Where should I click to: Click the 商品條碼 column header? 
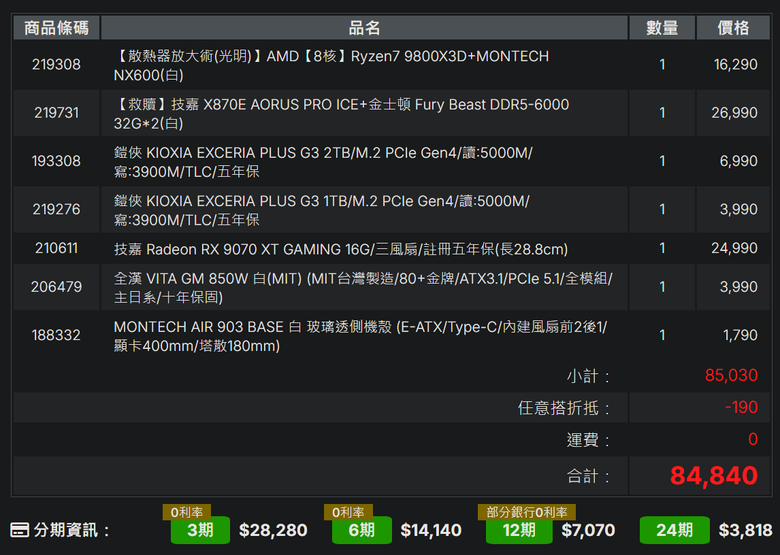tap(56, 27)
